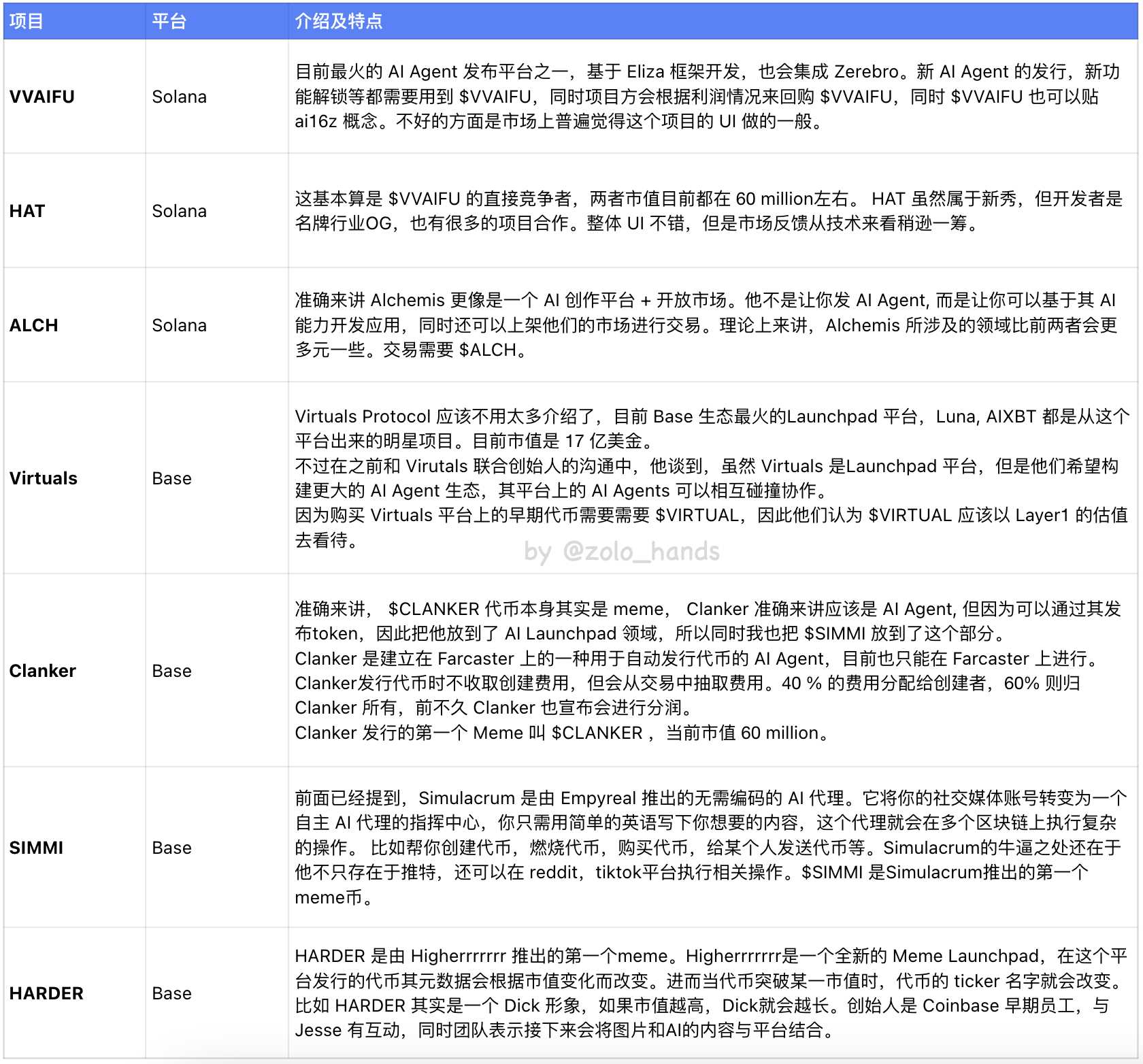1143x1064 pixels.
Task: Click the Alchemis description paragraph
Action: click(x=706, y=325)
